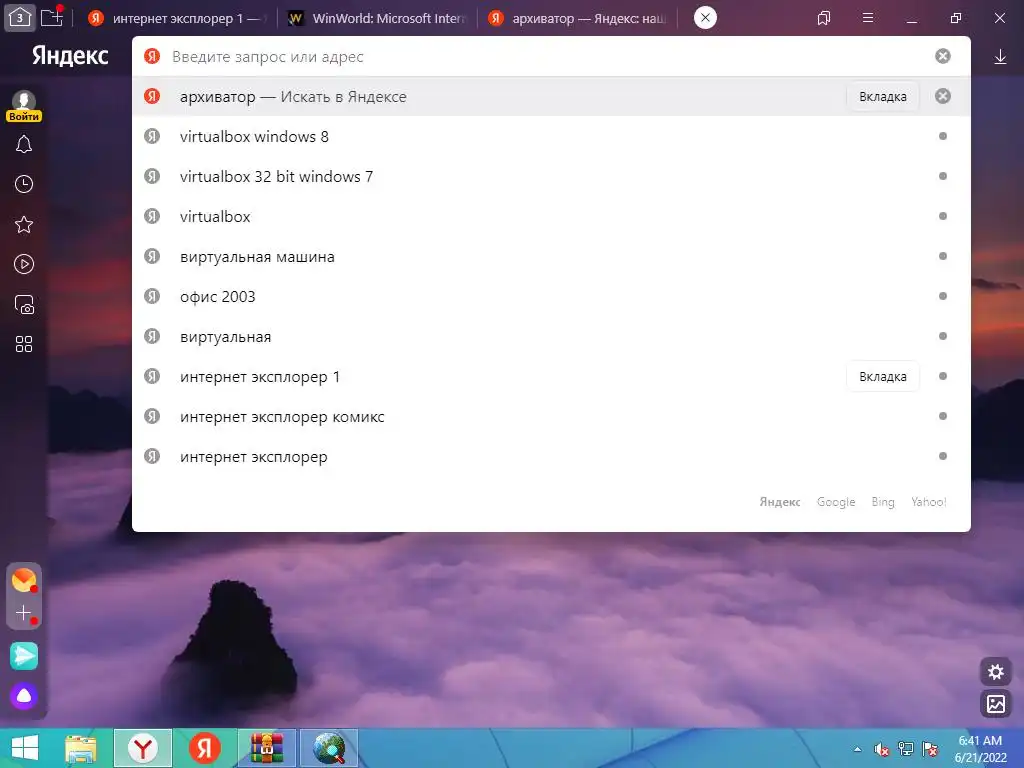Remove the 'архиватор' suggestion with X
Screen dimensions: 1024x768
942,96
